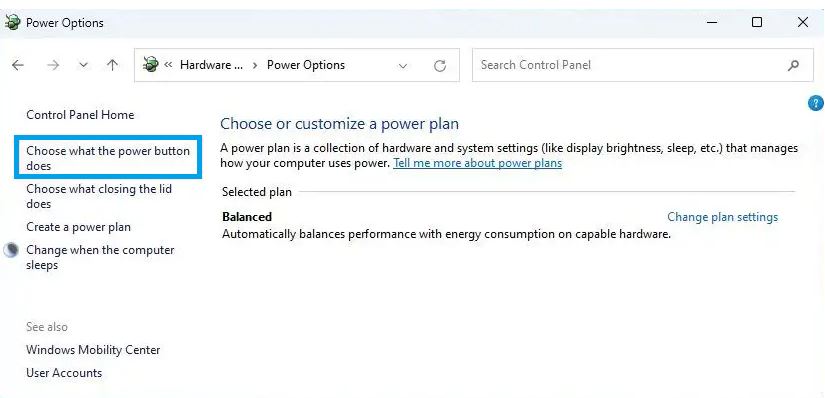This screenshot has width=825, height=398.
Task: Open Tell me more about power plans
Action: pos(478,163)
